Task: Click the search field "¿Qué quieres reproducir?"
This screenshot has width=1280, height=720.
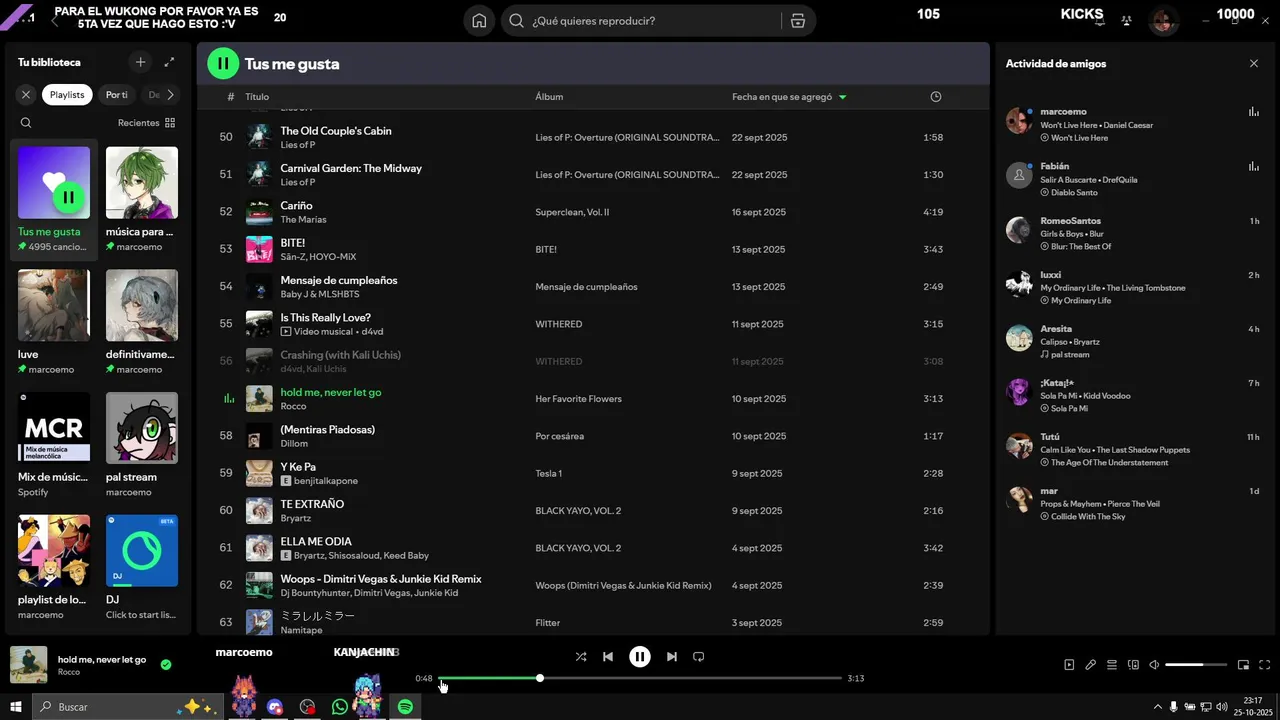Action: tap(640, 21)
